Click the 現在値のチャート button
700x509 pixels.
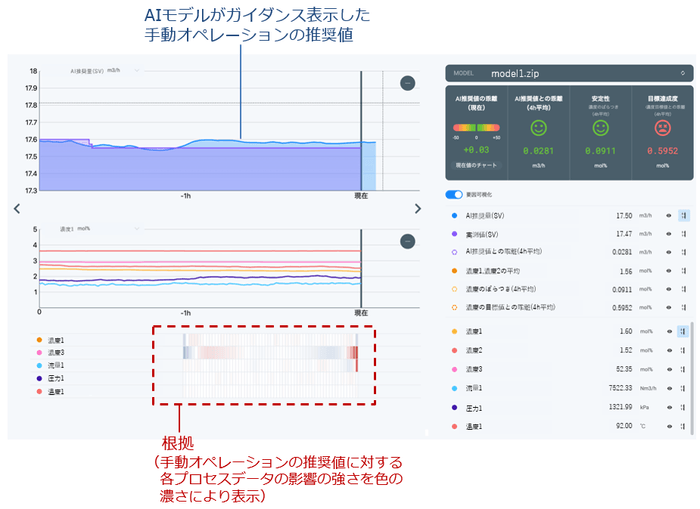click(476, 163)
